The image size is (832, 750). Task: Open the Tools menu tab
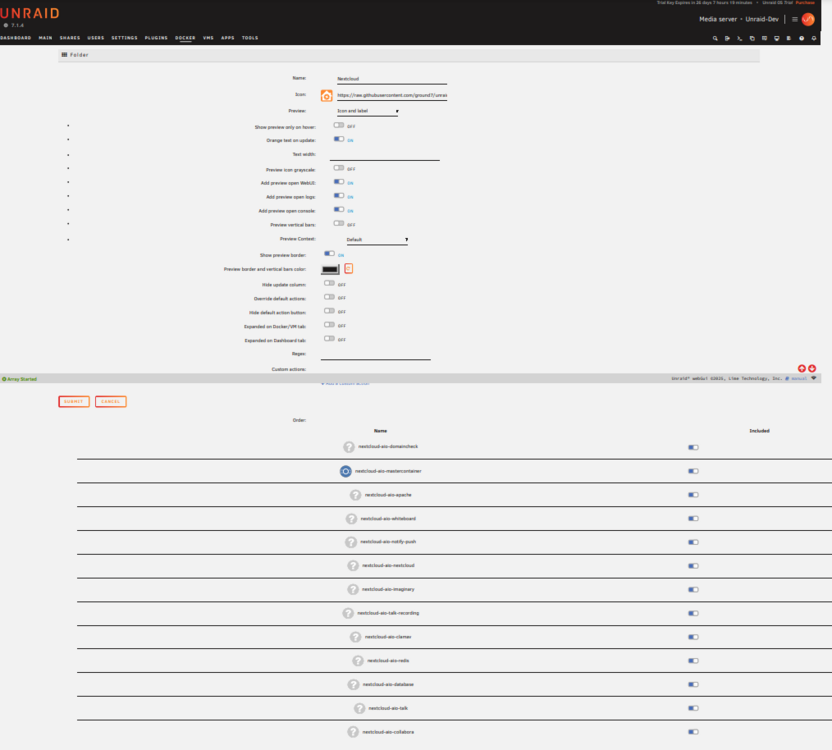(250, 38)
